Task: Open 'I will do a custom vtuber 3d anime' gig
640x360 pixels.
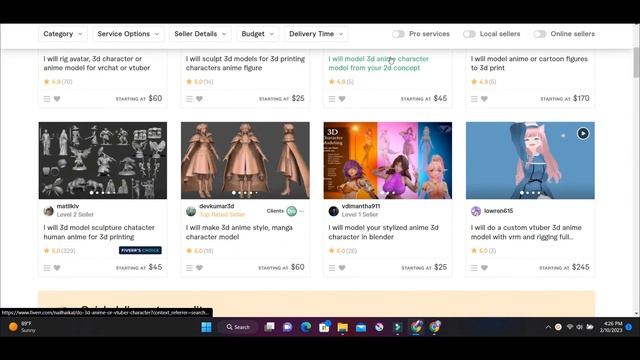Action: [x=526, y=232]
